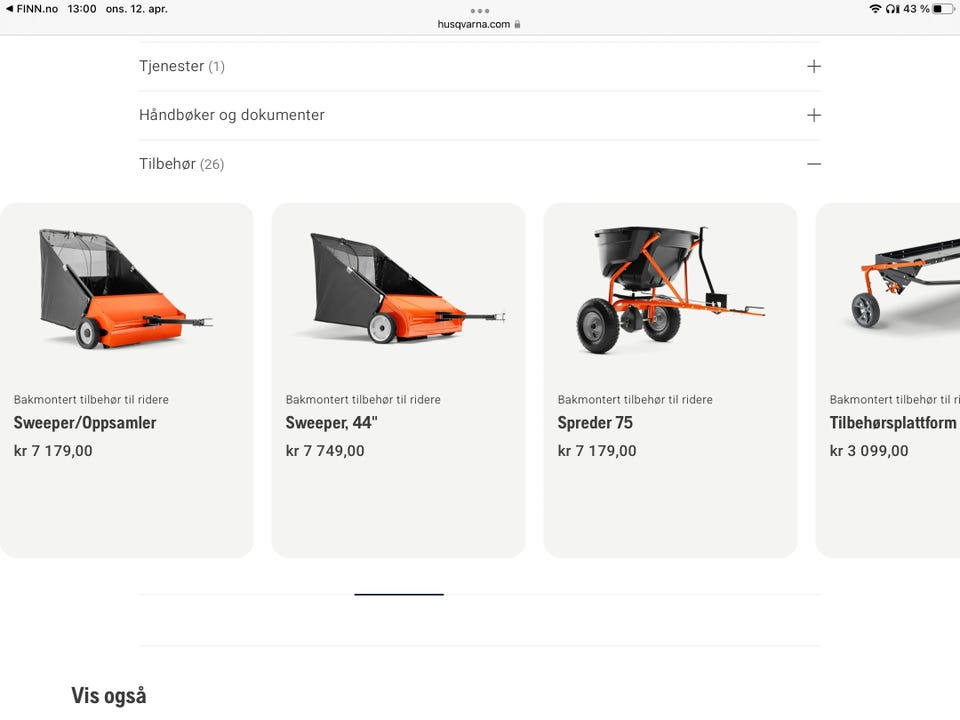Tap the Wi-Fi status icon

[875, 9]
